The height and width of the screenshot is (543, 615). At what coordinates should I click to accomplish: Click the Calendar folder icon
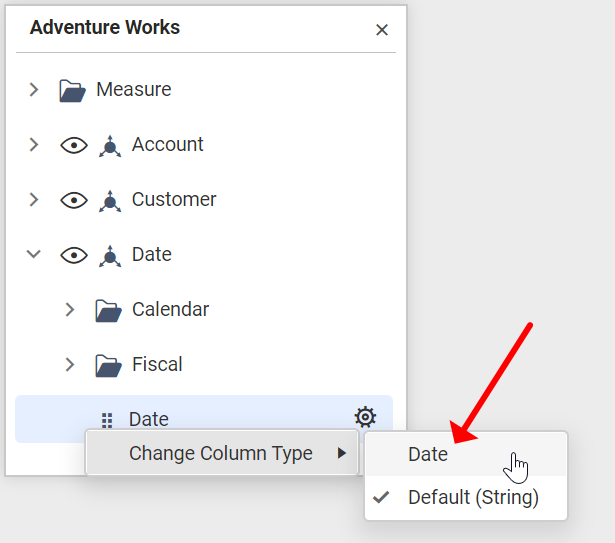click(108, 311)
